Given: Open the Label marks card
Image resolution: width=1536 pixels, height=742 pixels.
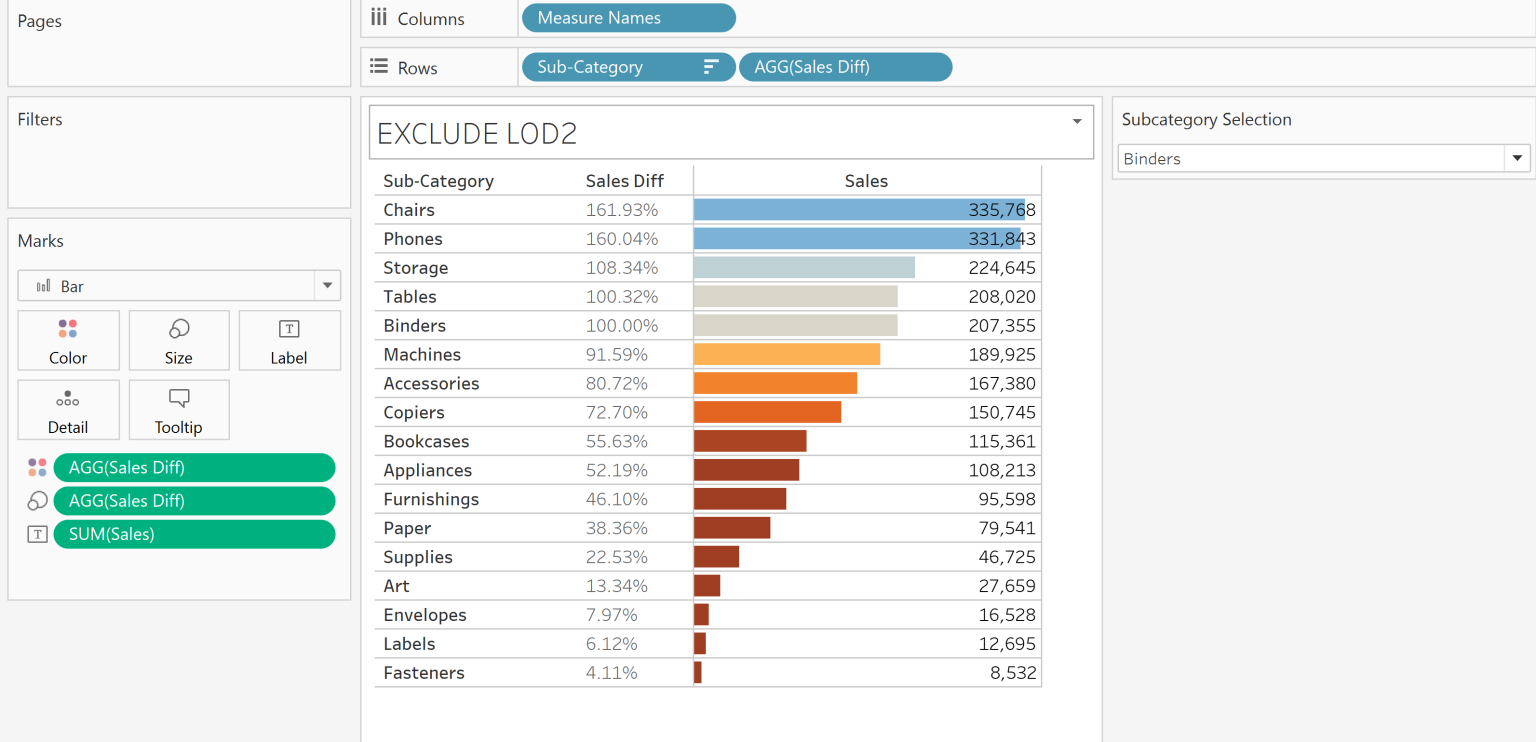Looking at the screenshot, I should point(289,340).
